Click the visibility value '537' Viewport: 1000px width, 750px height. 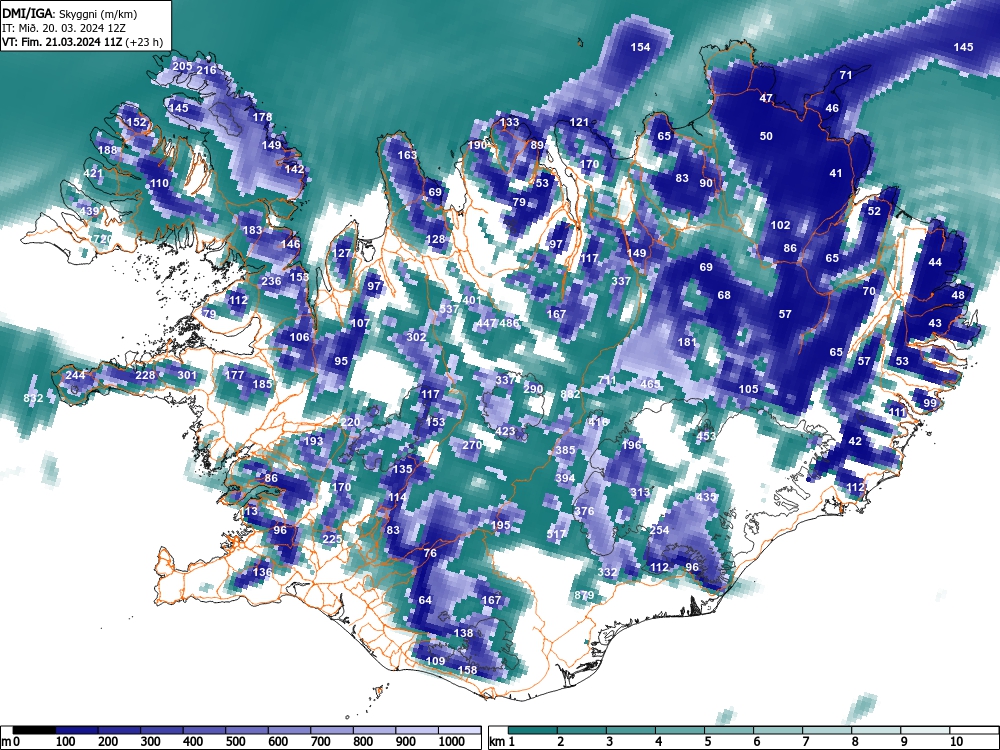(449, 309)
